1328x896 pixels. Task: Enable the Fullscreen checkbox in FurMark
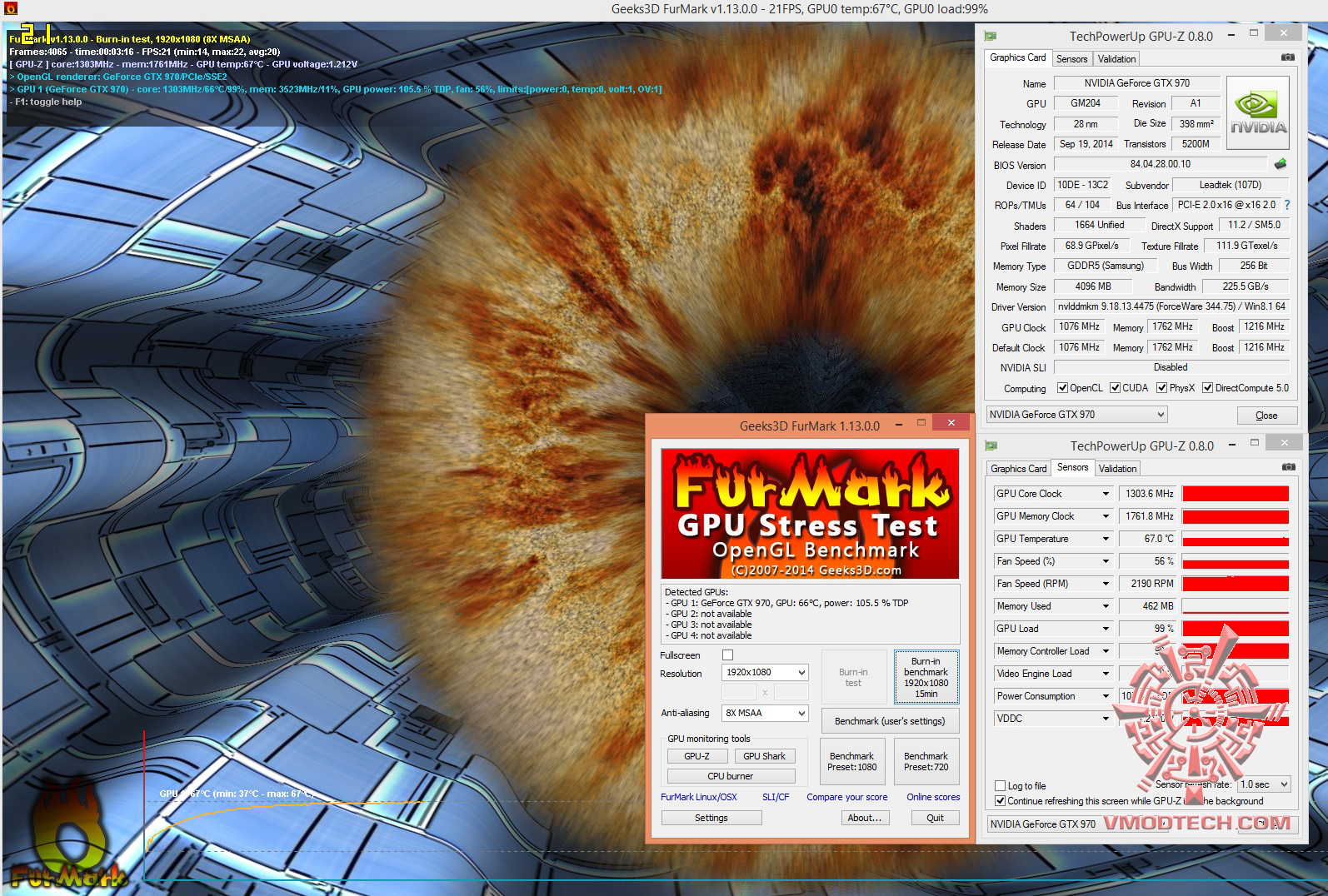click(727, 655)
